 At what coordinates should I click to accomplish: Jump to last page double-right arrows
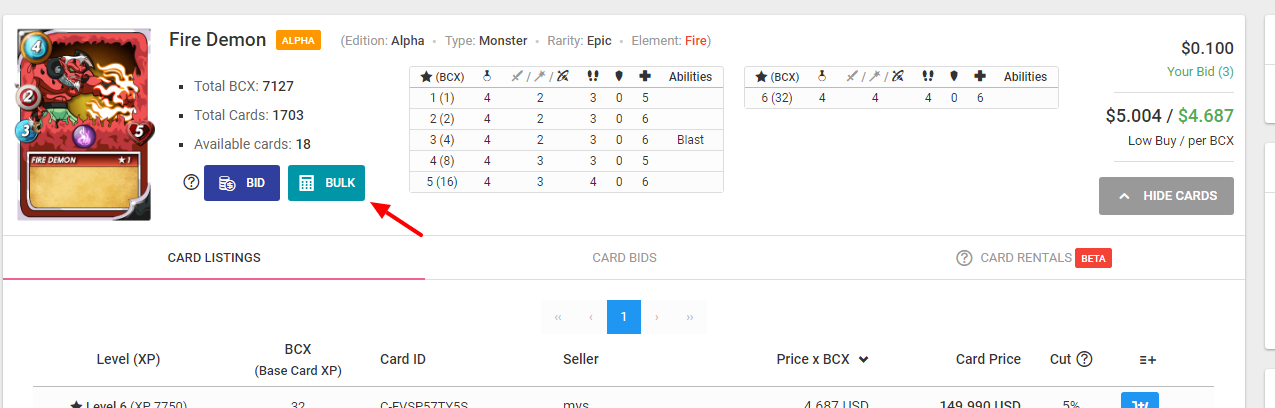[690, 317]
